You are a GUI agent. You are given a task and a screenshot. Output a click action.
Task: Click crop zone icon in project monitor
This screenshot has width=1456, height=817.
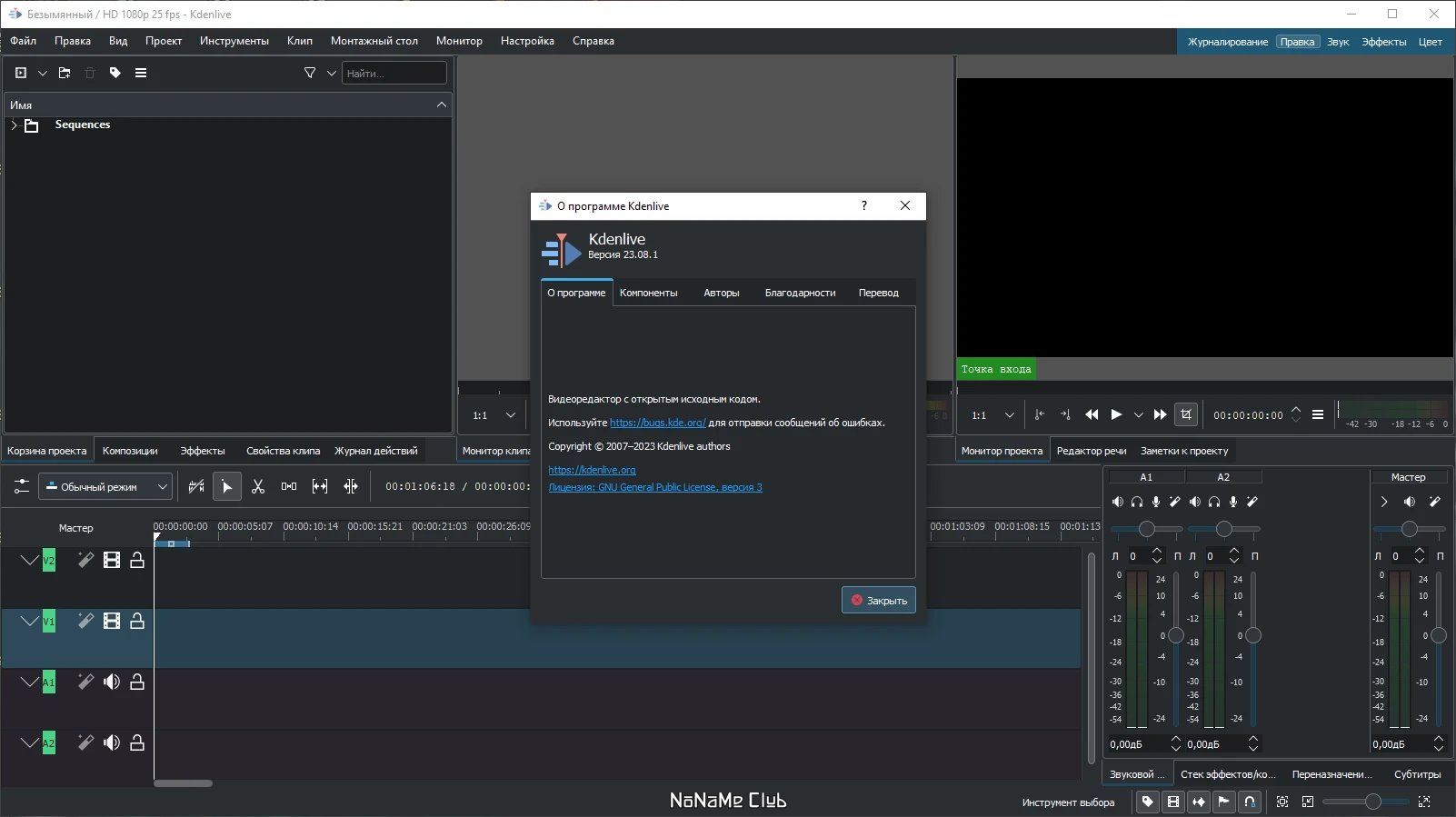[x=1186, y=414]
